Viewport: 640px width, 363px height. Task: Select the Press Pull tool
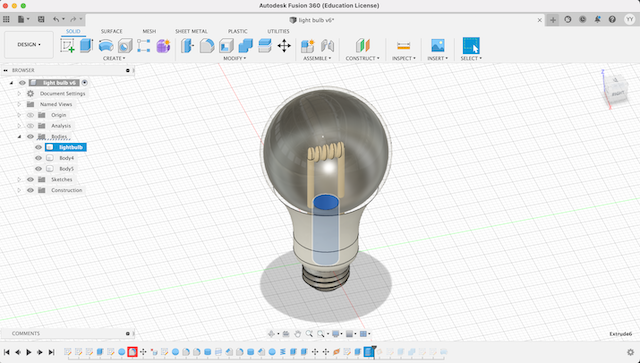(x=187, y=45)
